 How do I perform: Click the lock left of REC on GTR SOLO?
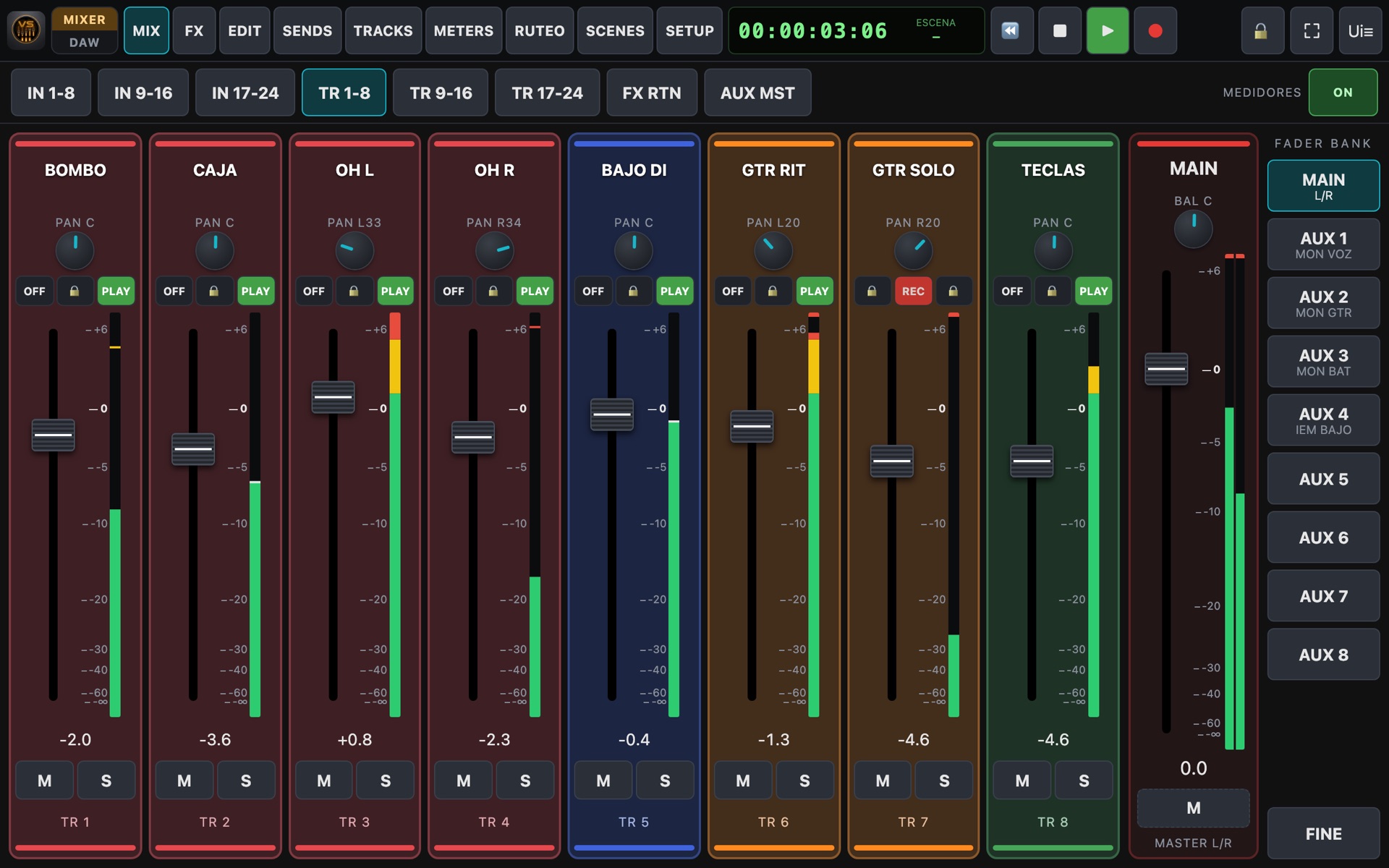pyautogui.click(x=872, y=291)
